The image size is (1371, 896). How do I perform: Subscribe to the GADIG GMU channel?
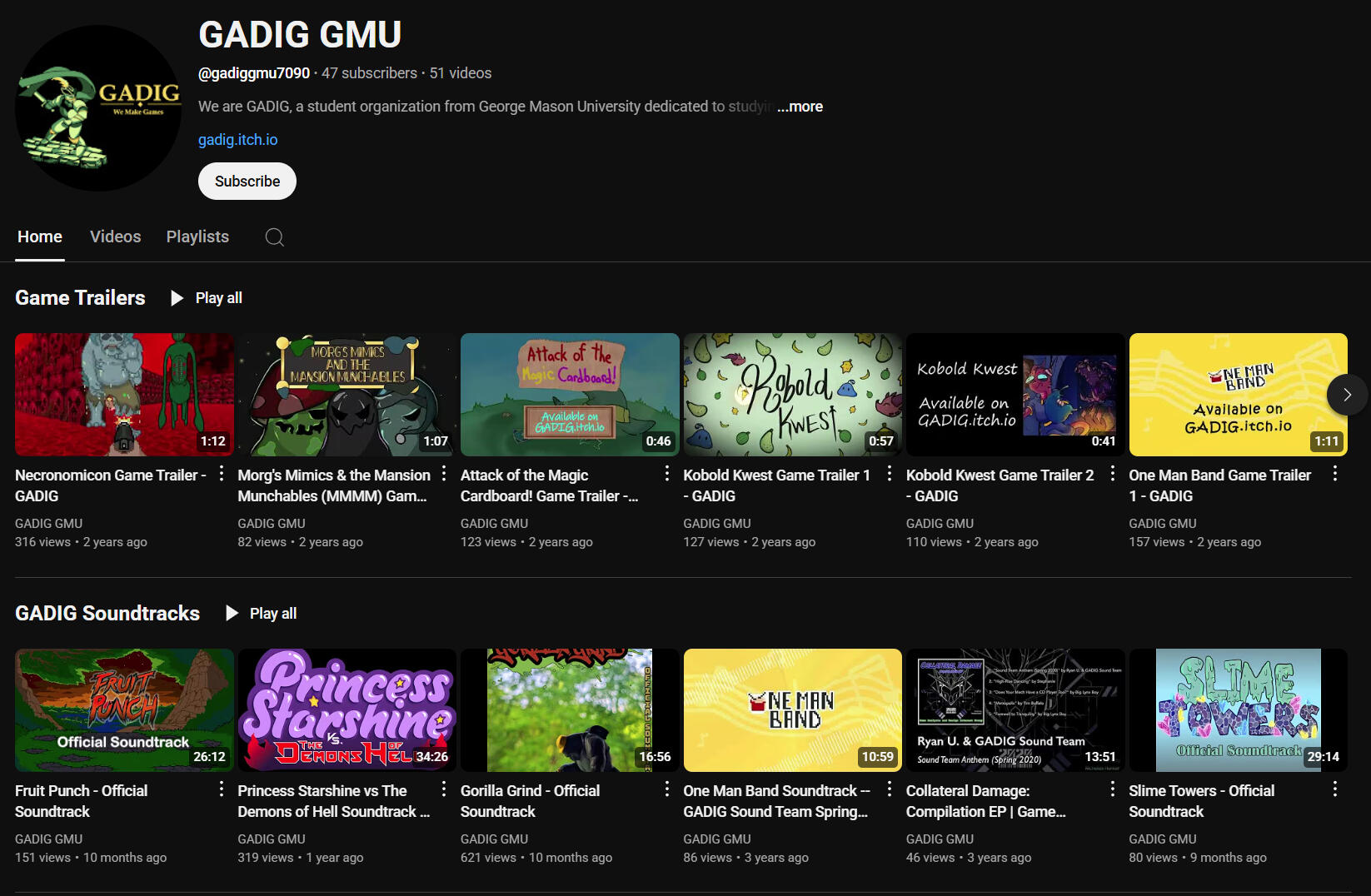tap(247, 182)
